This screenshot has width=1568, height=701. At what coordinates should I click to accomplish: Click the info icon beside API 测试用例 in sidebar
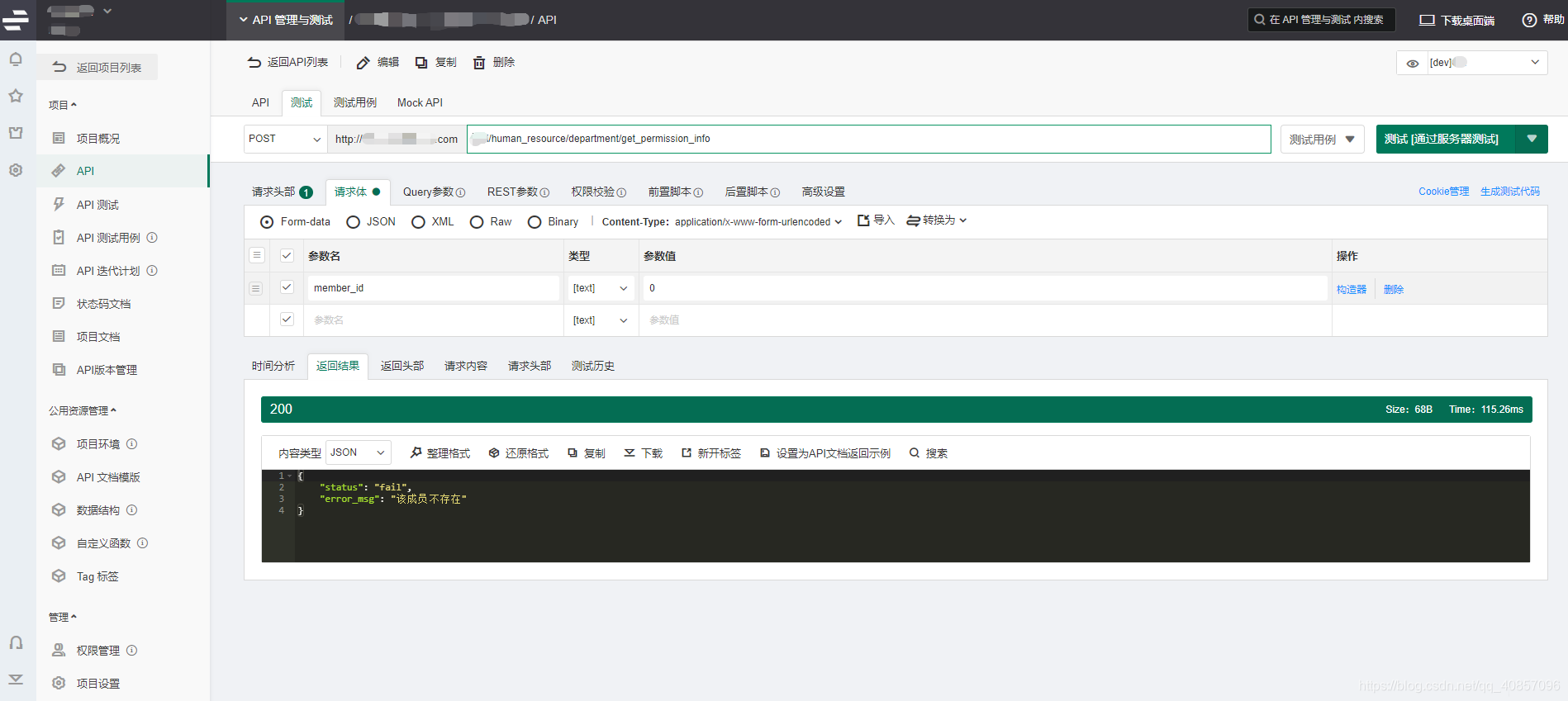152,238
